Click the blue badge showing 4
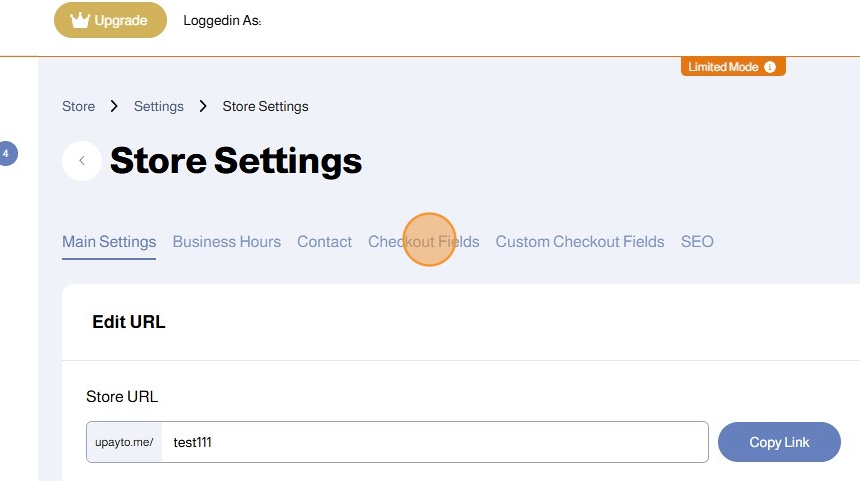 point(6,153)
